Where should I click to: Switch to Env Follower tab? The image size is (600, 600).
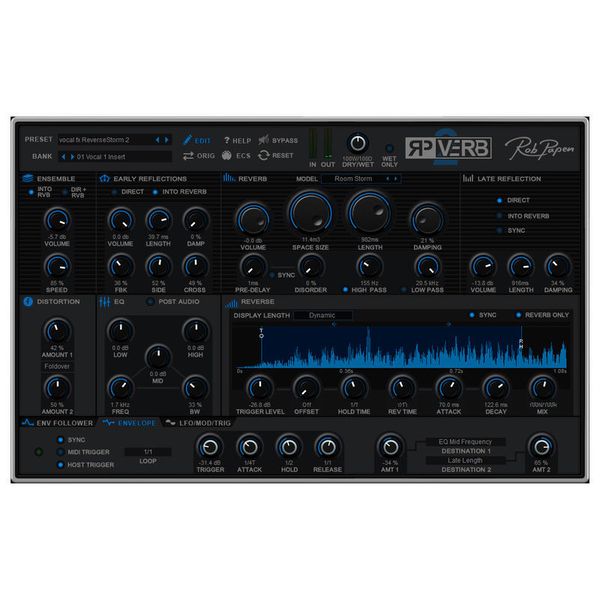click(58, 423)
